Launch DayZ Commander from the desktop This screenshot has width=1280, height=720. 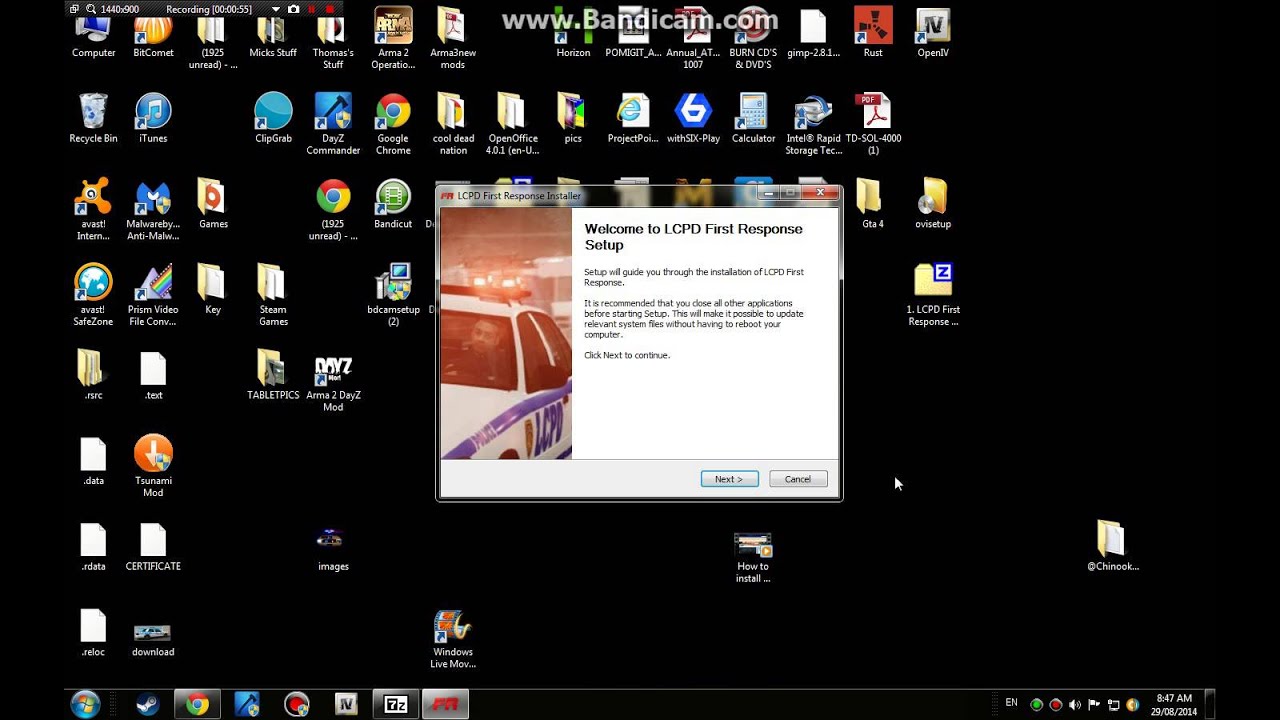tap(333, 124)
